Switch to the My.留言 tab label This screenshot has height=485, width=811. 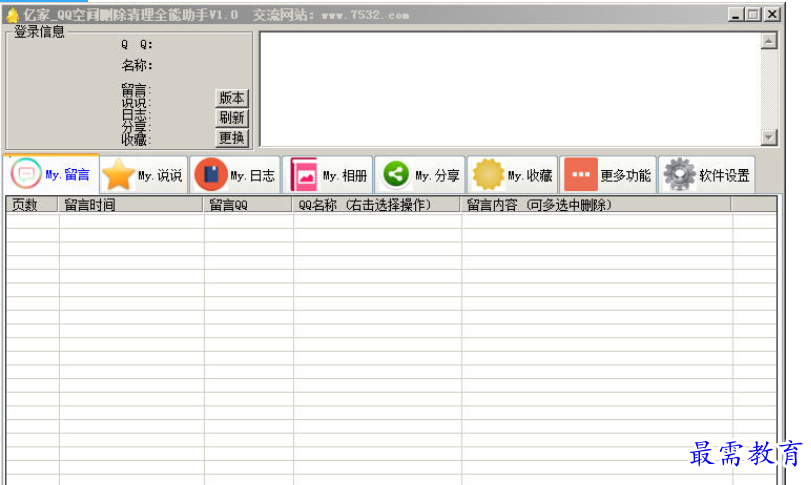point(68,175)
